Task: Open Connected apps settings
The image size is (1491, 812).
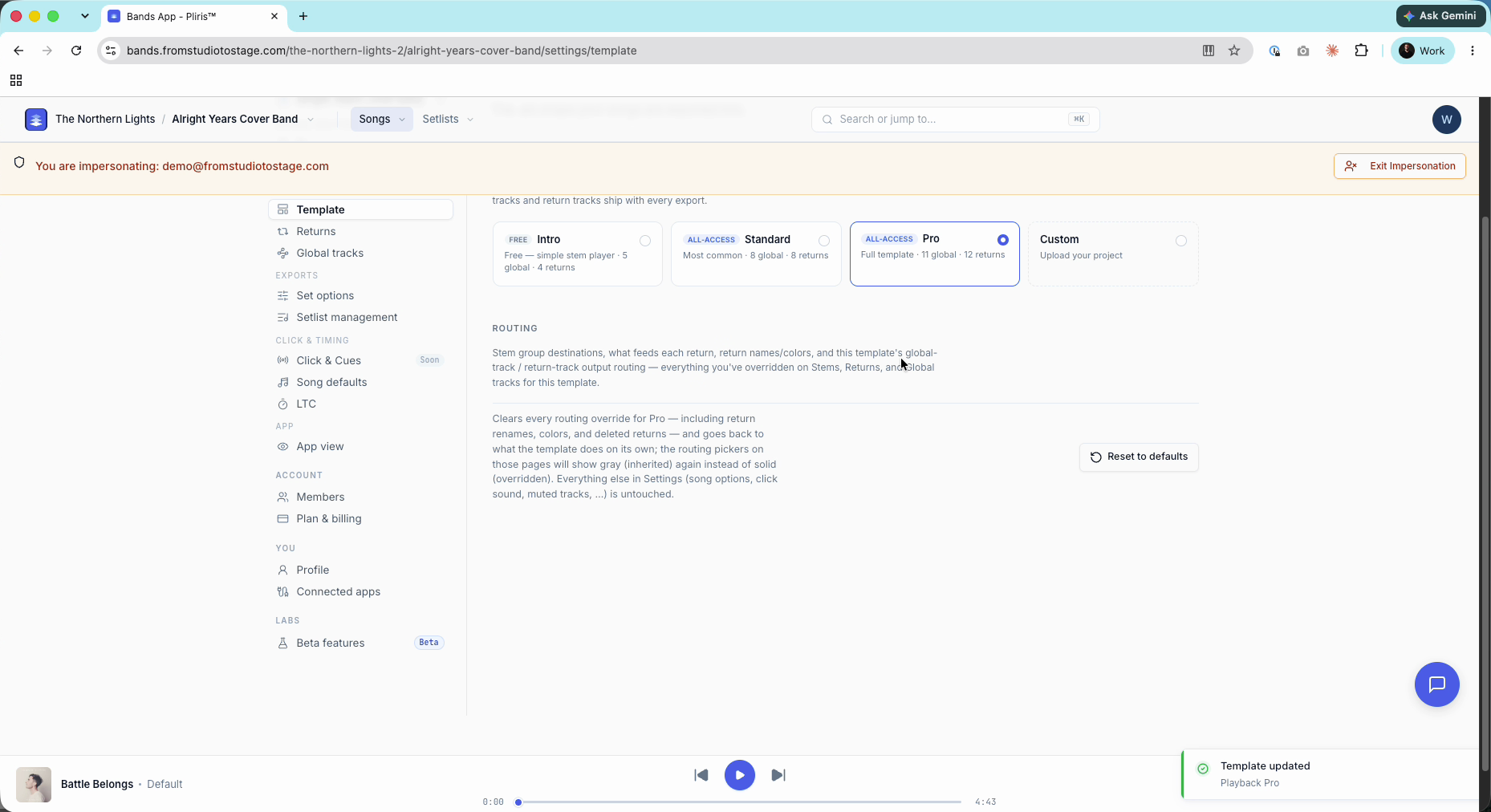Action: coord(360,591)
